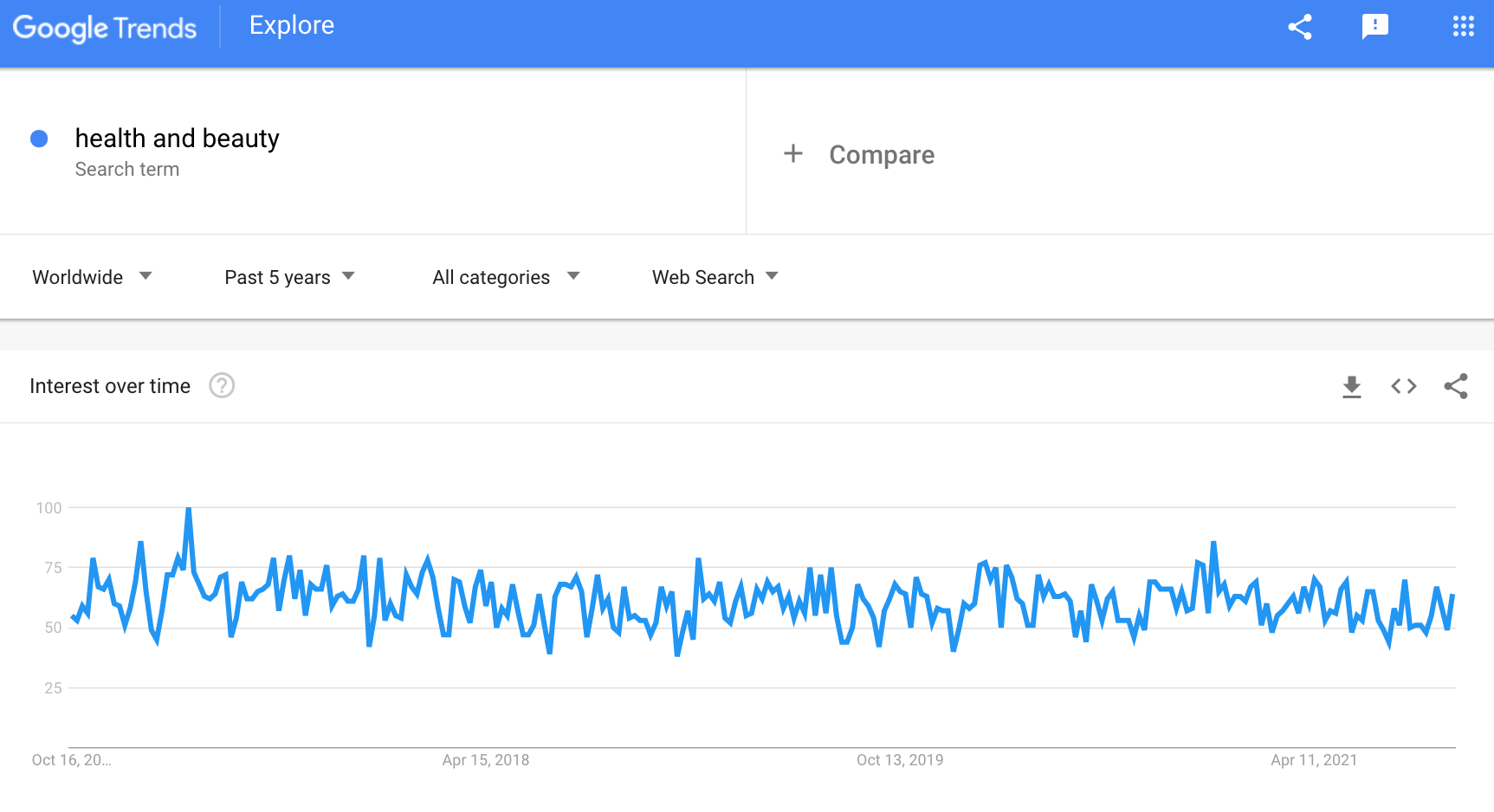Click the embed code icon
This screenshot has width=1494, height=812.
(x=1403, y=386)
